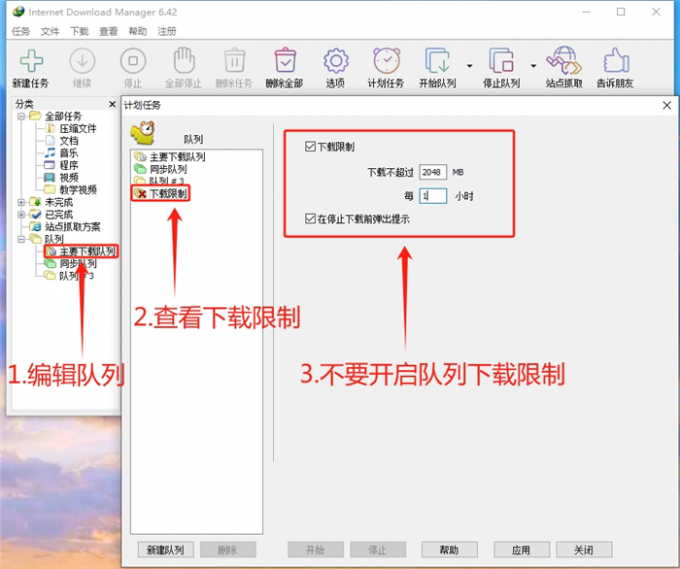This screenshot has height=569, width=680.
Task: Toggle 在停止下载前弹出提示 checkbox
Action: pos(310,219)
